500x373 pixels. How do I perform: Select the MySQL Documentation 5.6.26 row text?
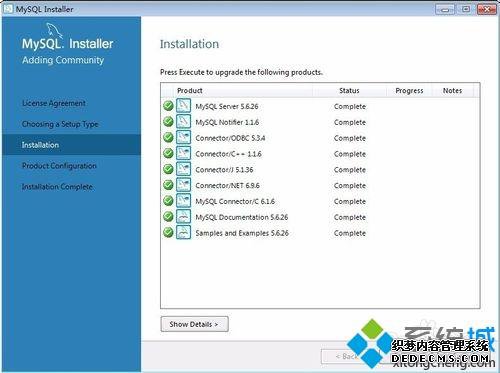point(242,217)
